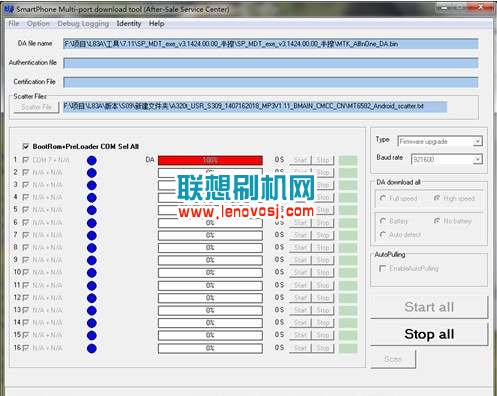
Task: Click port 11 blue status indicator
Action: click(92, 286)
